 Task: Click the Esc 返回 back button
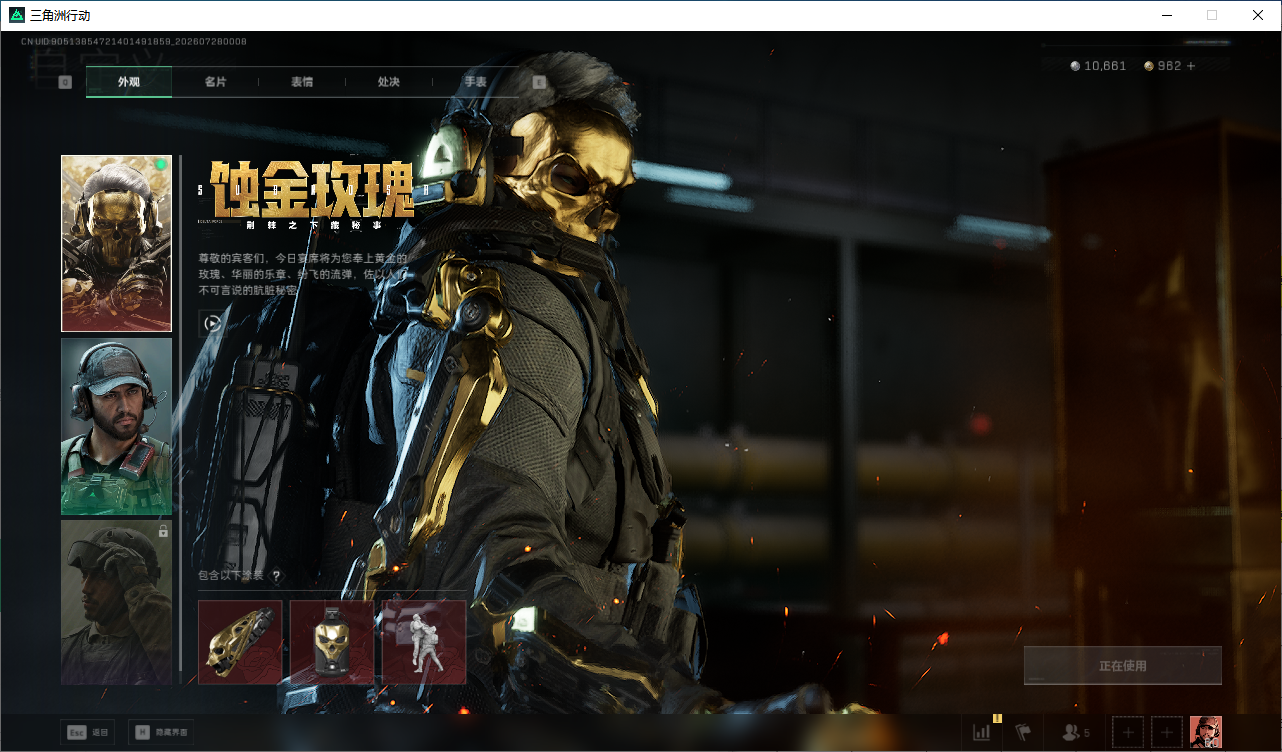coord(88,733)
